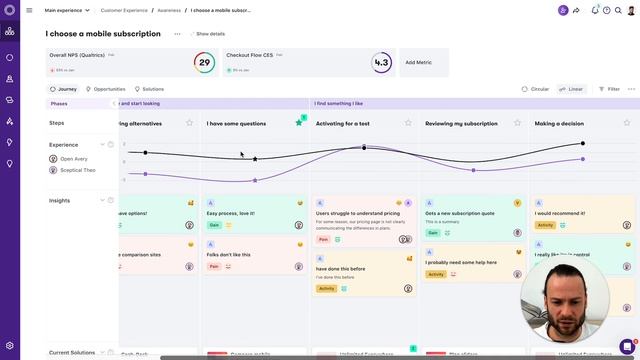Open the Filter button
This screenshot has height=360, width=640.
609,89
